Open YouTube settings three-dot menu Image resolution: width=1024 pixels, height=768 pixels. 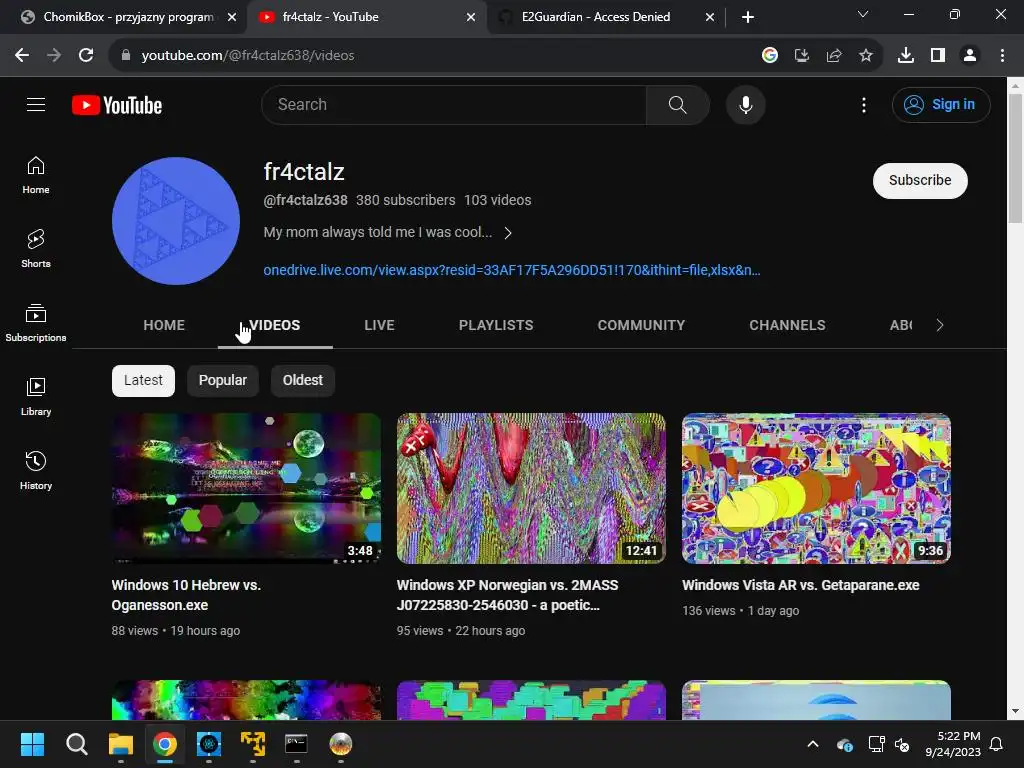863,104
